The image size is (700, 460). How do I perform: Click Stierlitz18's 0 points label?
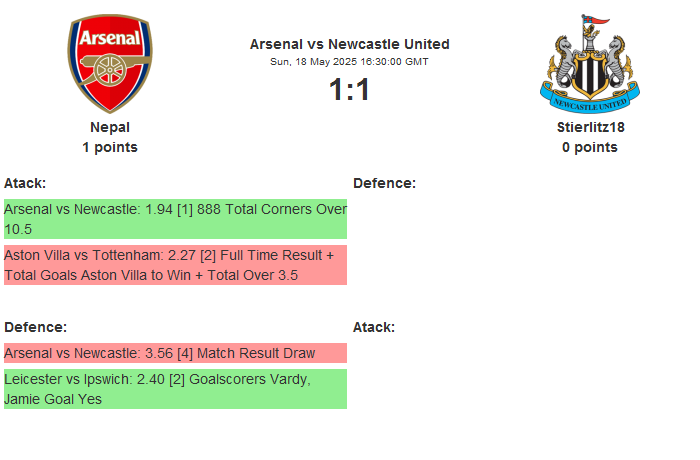[590, 147]
